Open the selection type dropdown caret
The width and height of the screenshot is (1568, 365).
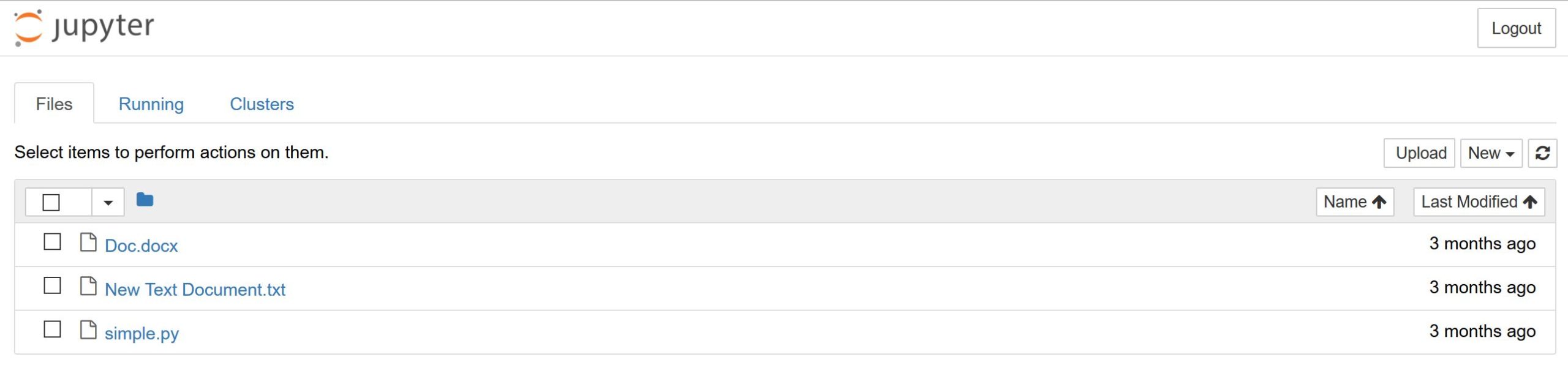[x=108, y=202]
